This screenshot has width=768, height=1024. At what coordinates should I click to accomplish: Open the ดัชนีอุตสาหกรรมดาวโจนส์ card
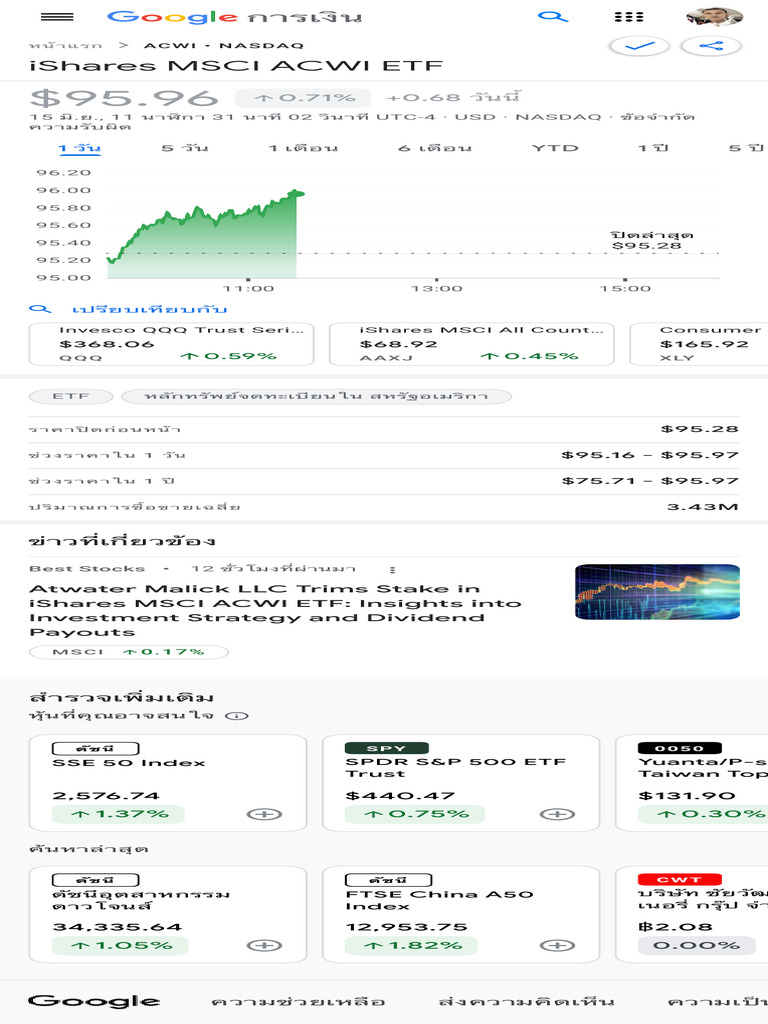click(x=168, y=914)
